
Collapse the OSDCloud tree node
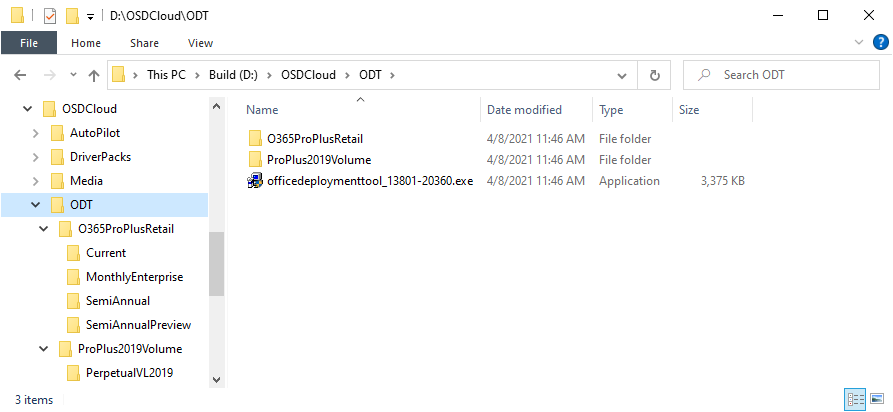[x=27, y=109]
